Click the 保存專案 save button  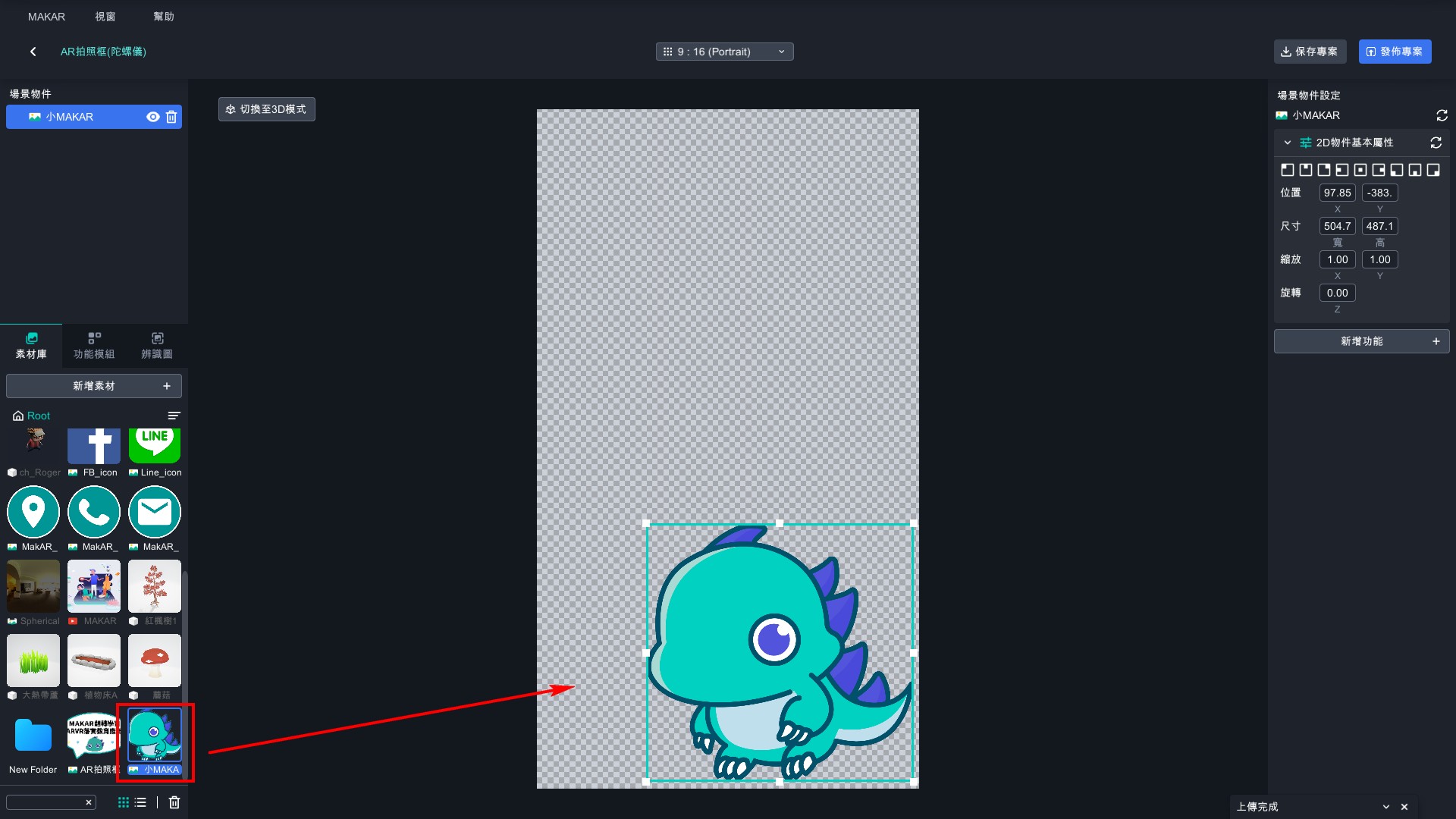[x=1310, y=52]
